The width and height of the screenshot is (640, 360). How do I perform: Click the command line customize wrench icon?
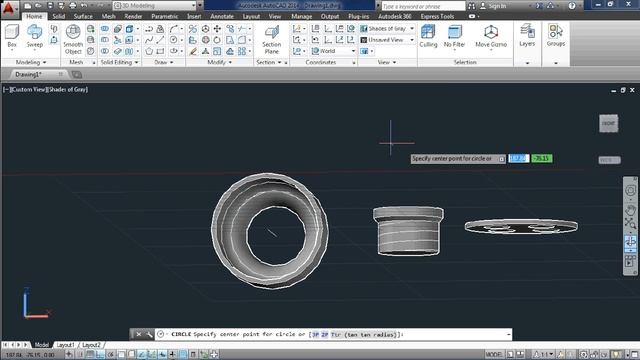point(149,334)
